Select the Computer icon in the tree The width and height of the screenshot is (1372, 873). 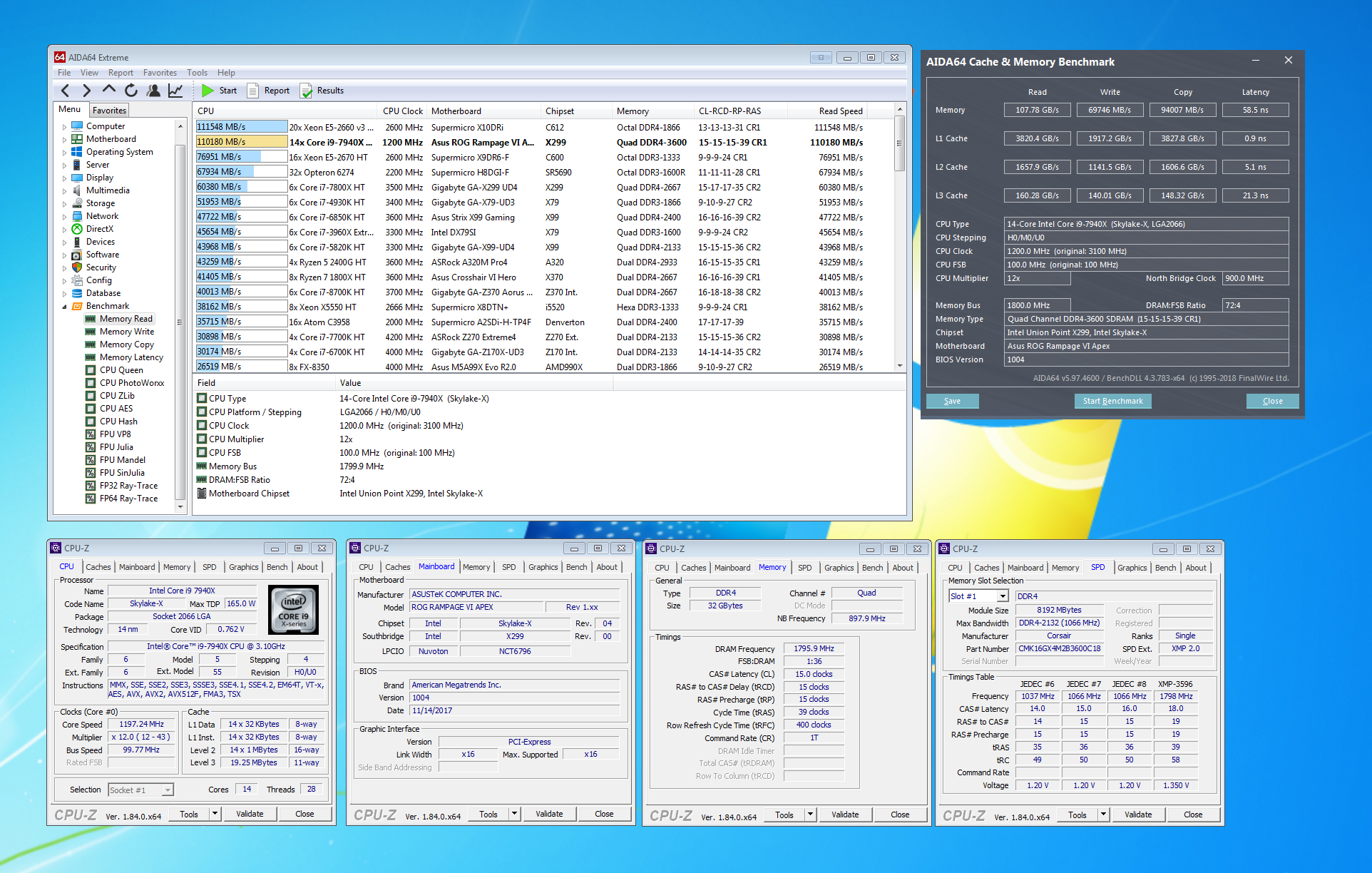coord(77,126)
